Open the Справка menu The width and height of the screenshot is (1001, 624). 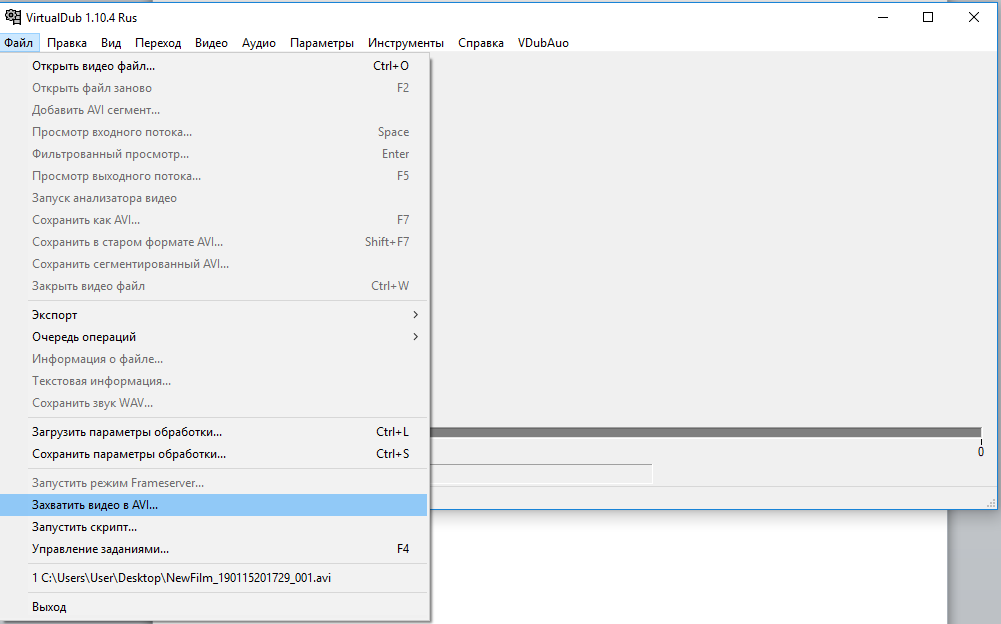tap(481, 43)
